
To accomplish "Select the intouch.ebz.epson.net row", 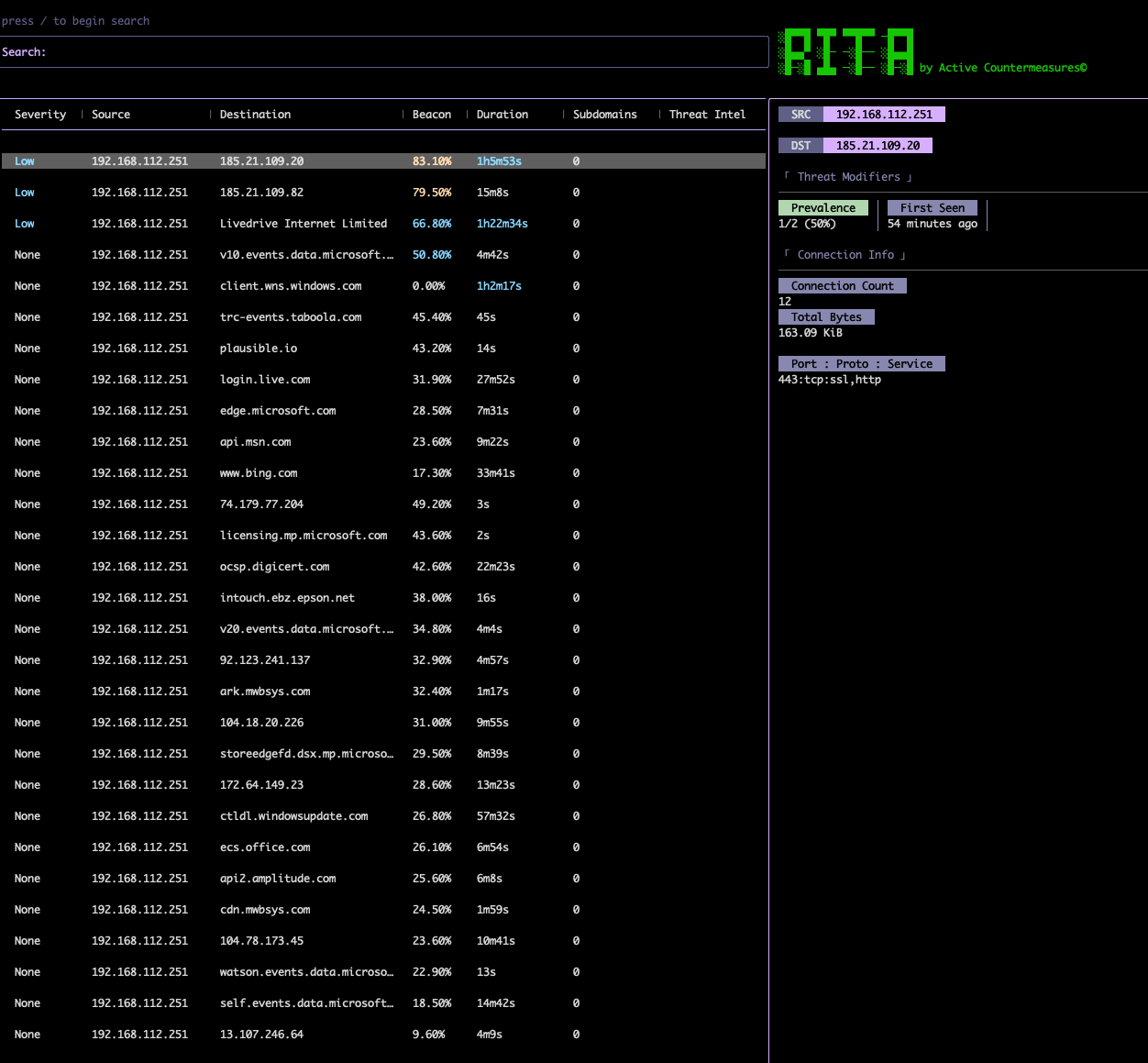I will click(287, 598).
